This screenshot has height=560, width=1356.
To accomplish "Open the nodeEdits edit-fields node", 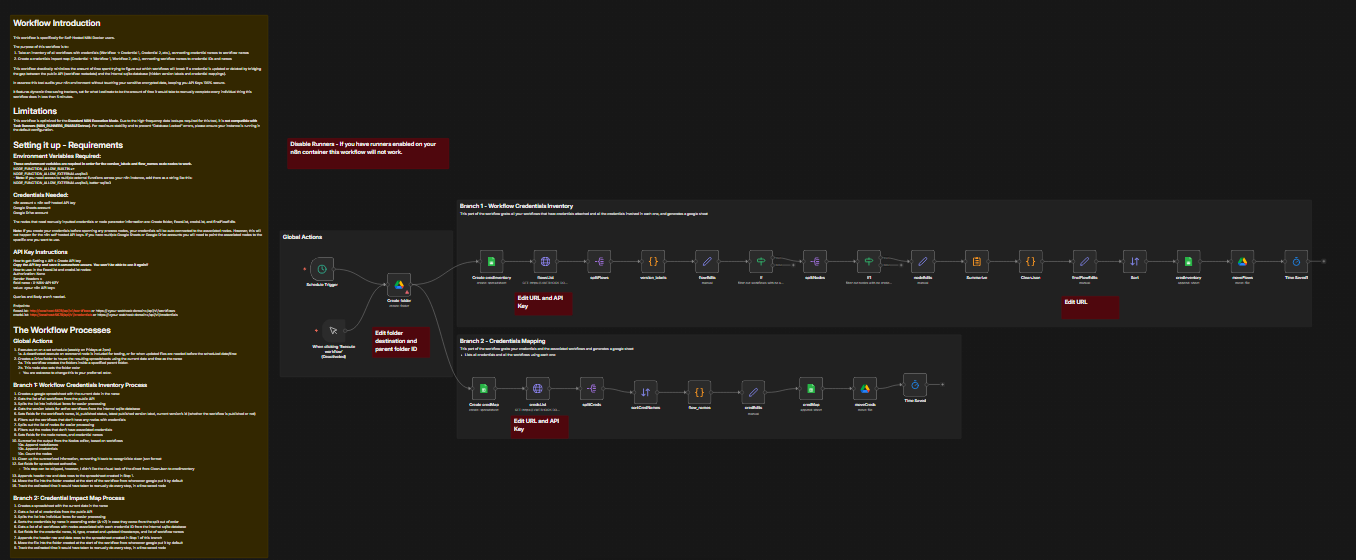I will 924,261.
